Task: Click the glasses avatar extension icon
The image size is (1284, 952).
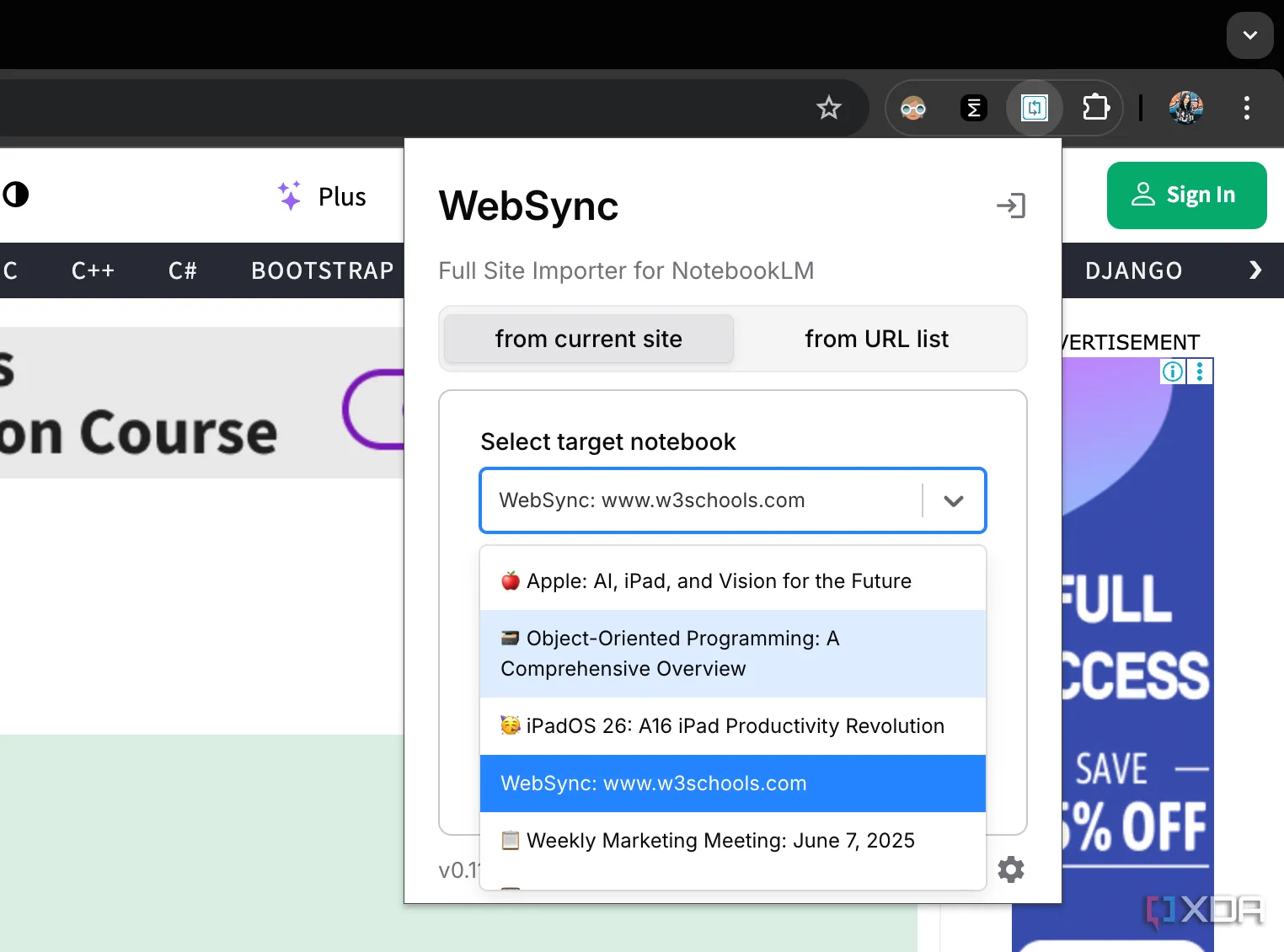Action: pos(912,108)
